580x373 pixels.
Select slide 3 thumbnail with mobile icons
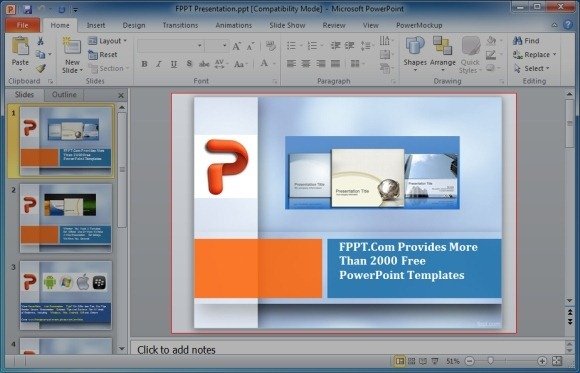(66, 295)
